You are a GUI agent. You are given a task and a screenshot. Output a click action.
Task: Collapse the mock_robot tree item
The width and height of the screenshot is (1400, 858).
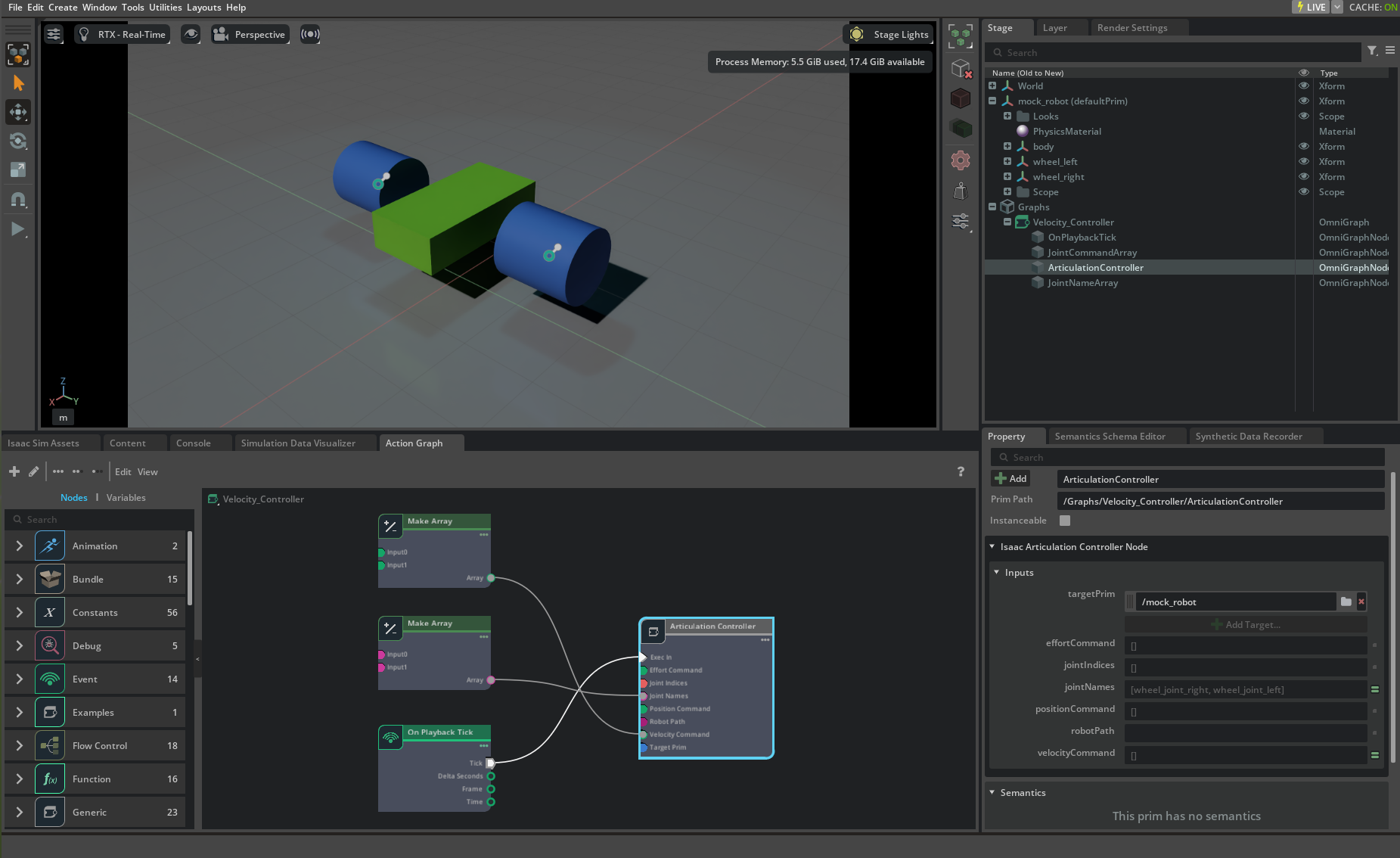(x=992, y=101)
